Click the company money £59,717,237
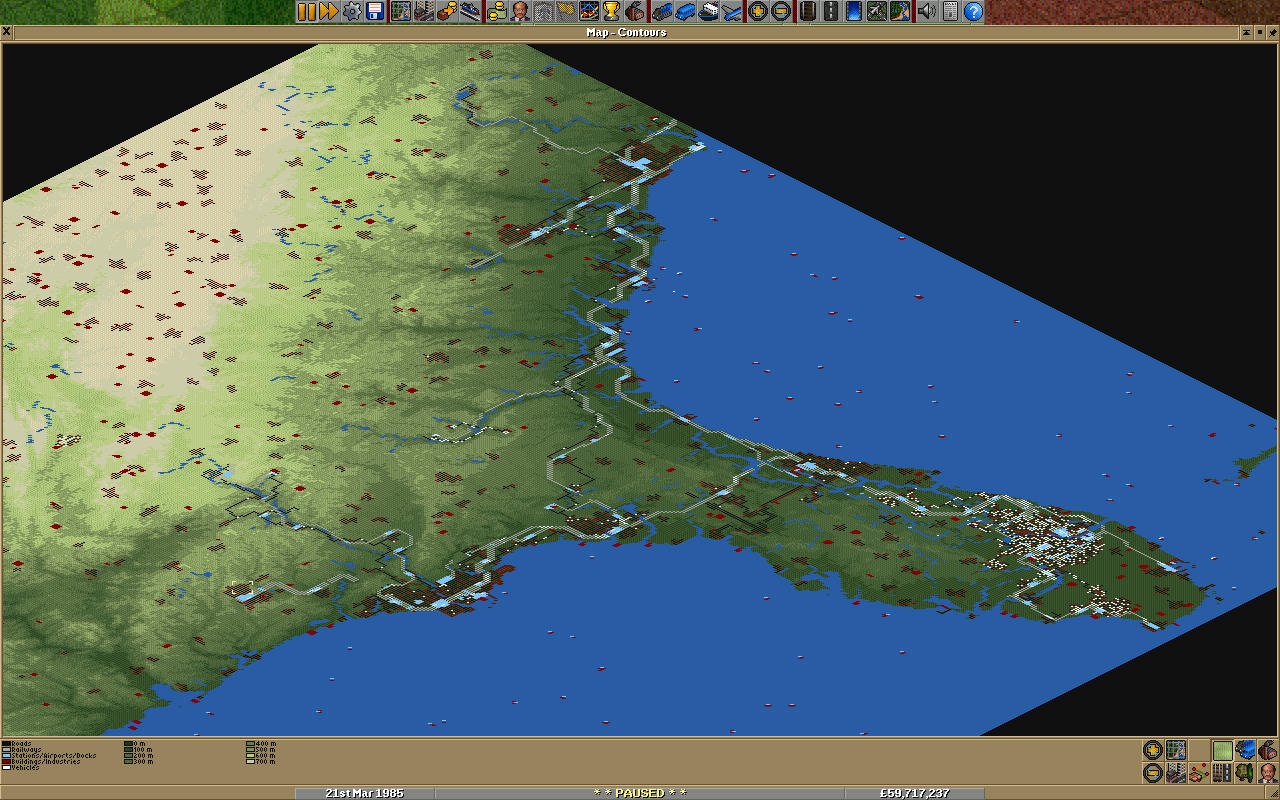Image resolution: width=1280 pixels, height=800 pixels. tap(914, 793)
